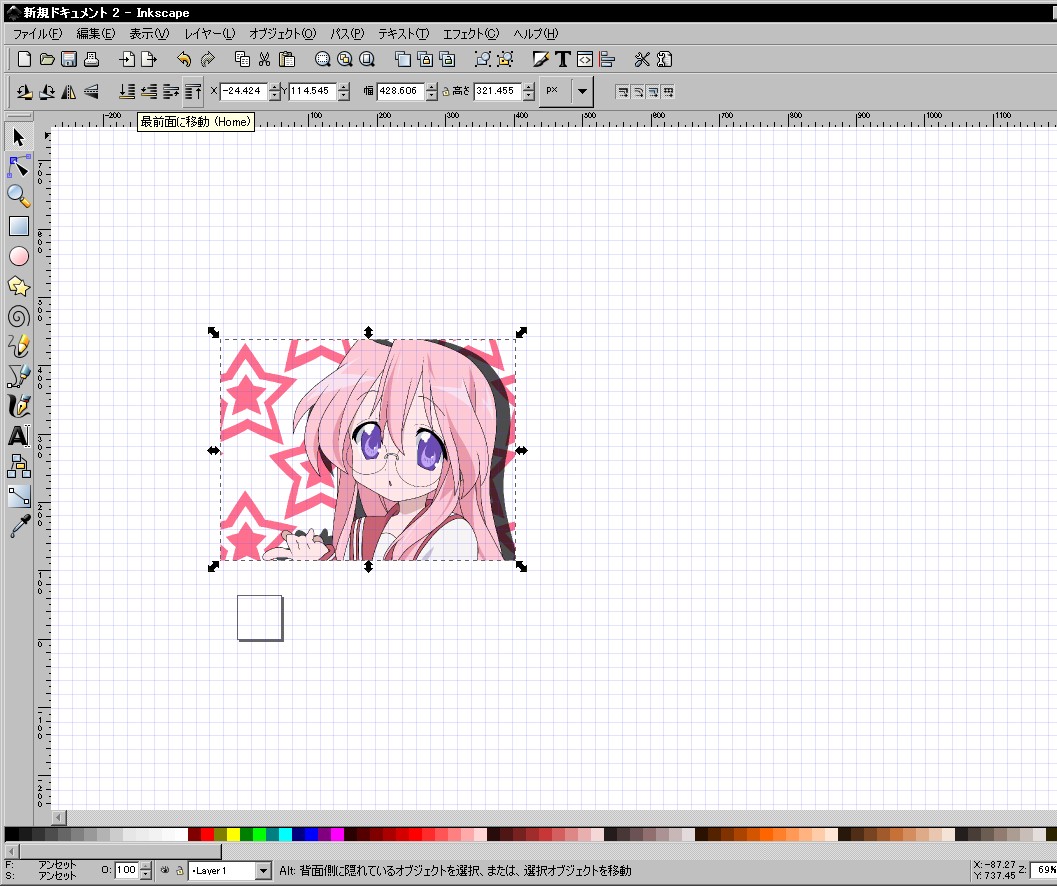
Task: Select the Gradient tool
Action: (18, 496)
